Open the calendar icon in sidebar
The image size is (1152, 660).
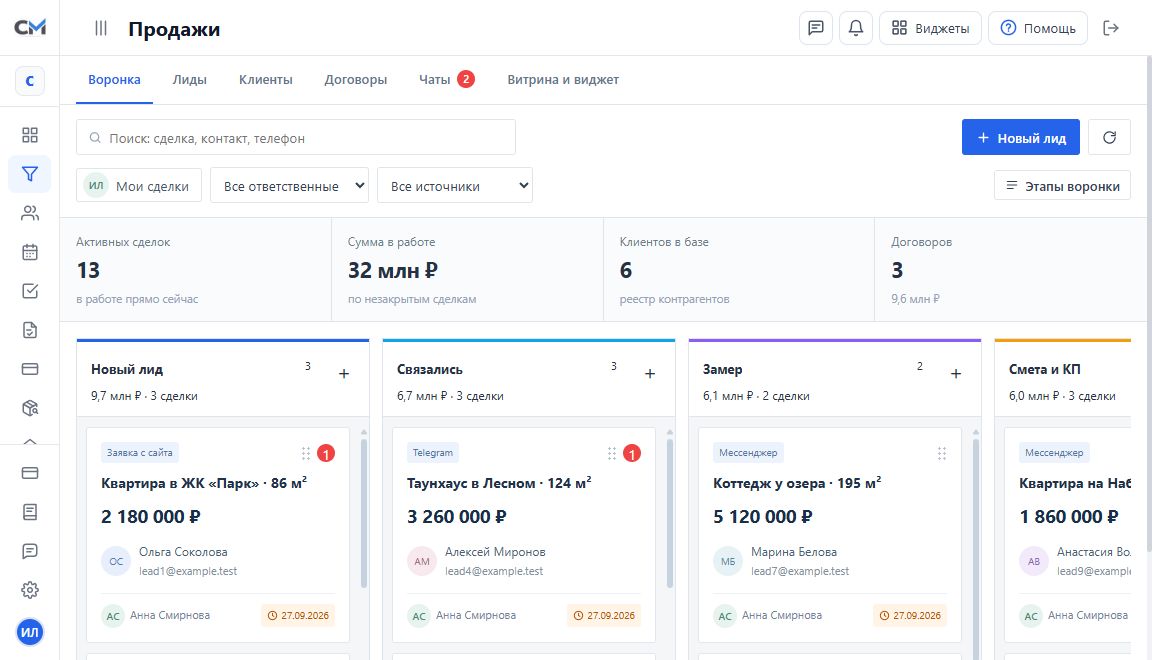pyautogui.click(x=30, y=252)
